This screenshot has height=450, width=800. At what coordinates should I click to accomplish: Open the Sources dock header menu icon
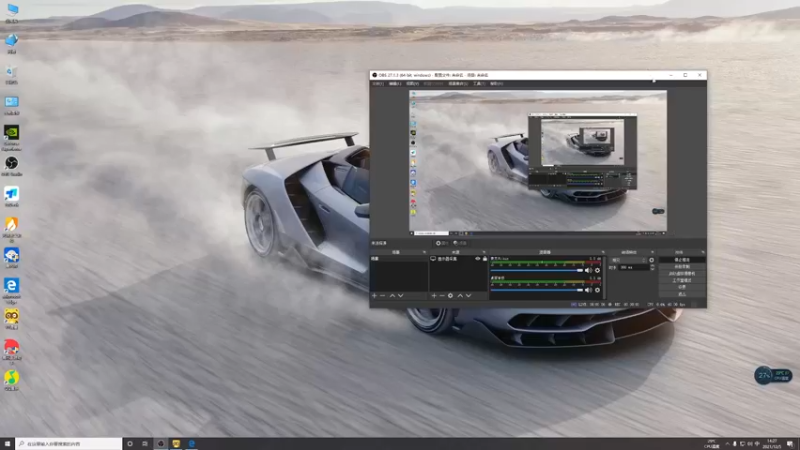484,252
